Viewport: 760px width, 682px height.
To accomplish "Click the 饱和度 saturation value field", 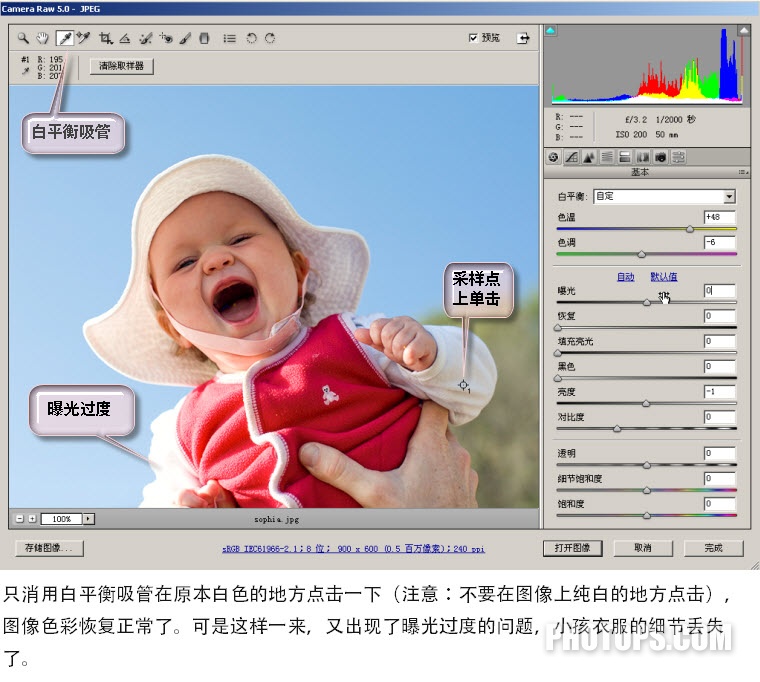I will [720, 504].
